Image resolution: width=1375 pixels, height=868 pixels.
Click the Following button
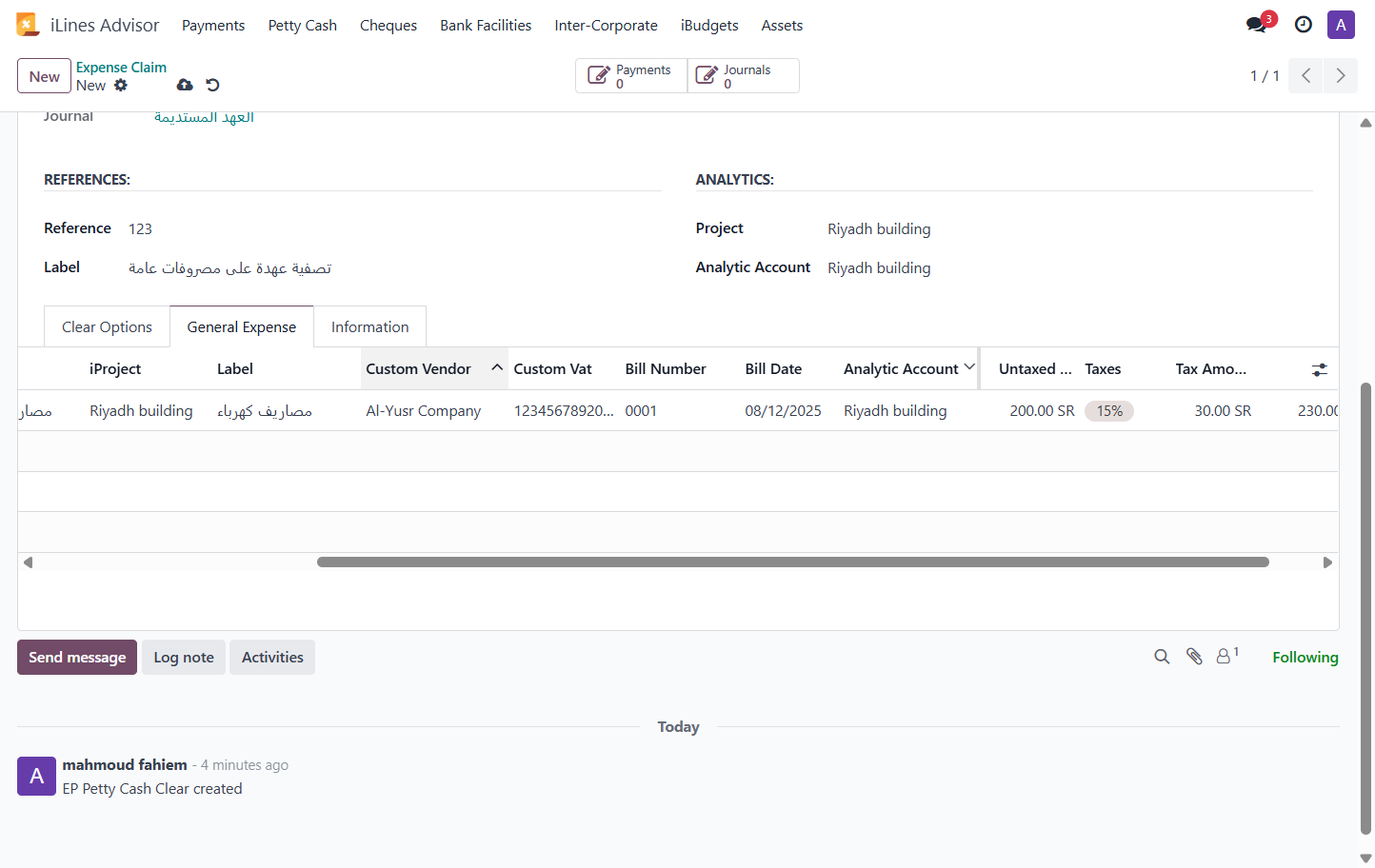click(x=1305, y=658)
